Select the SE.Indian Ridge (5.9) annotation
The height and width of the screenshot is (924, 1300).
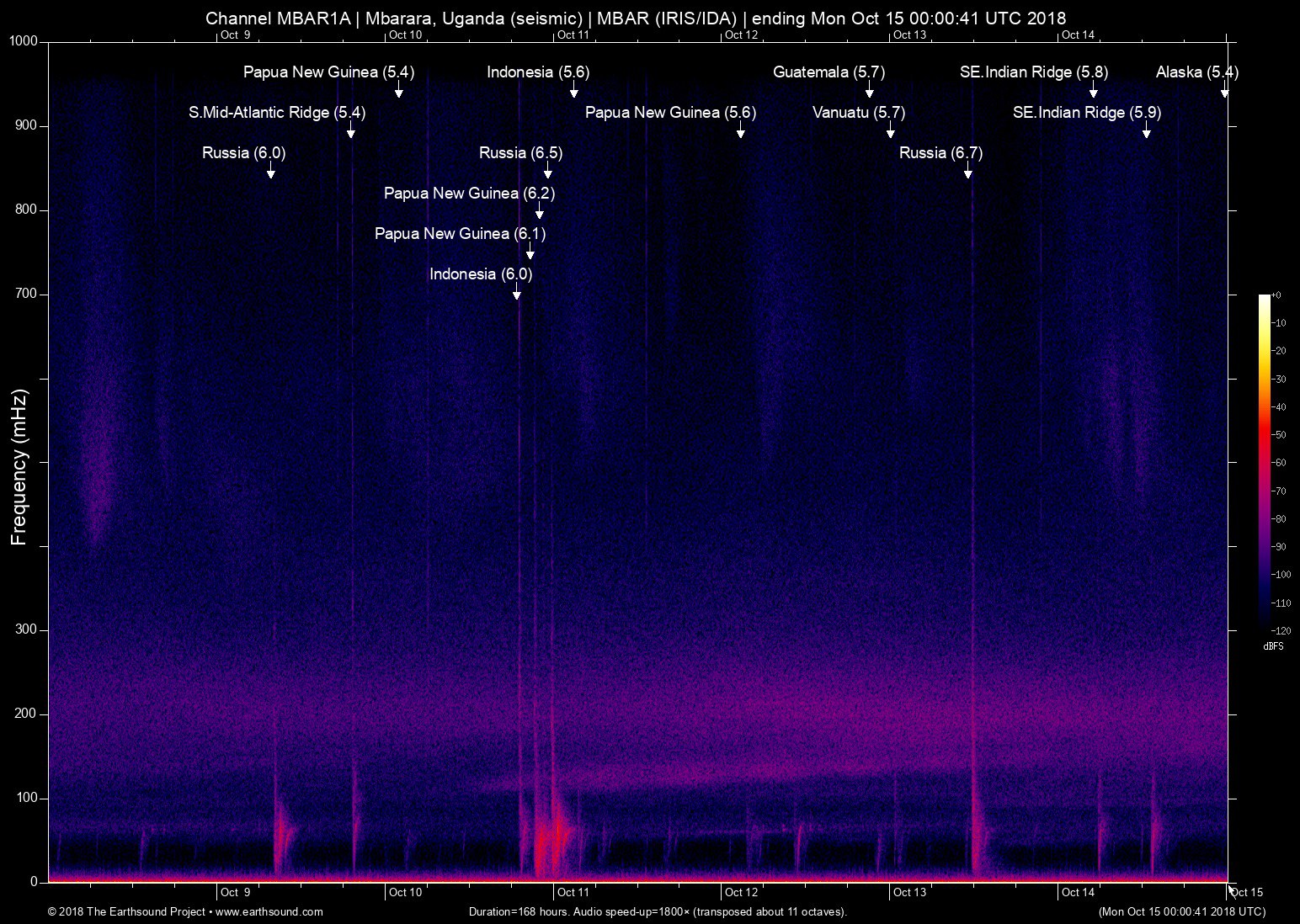pos(1086,112)
